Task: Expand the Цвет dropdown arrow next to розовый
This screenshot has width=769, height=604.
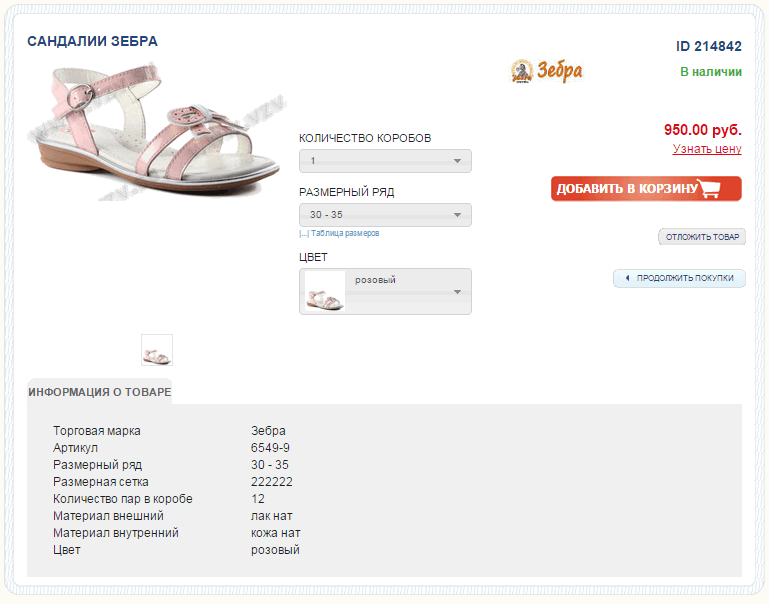Action: [x=457, y=292]
